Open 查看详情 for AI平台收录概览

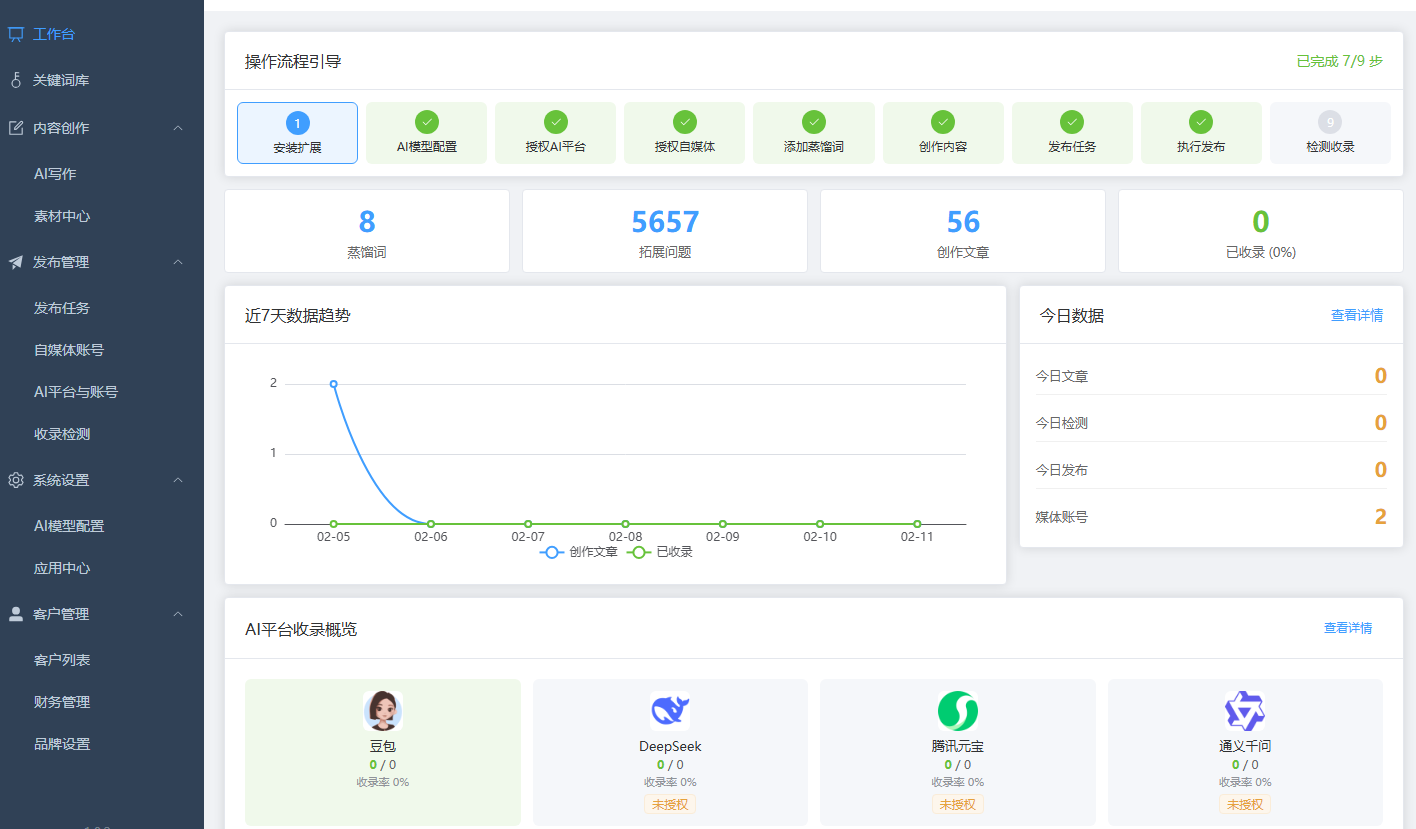[x=1347, y=628]
